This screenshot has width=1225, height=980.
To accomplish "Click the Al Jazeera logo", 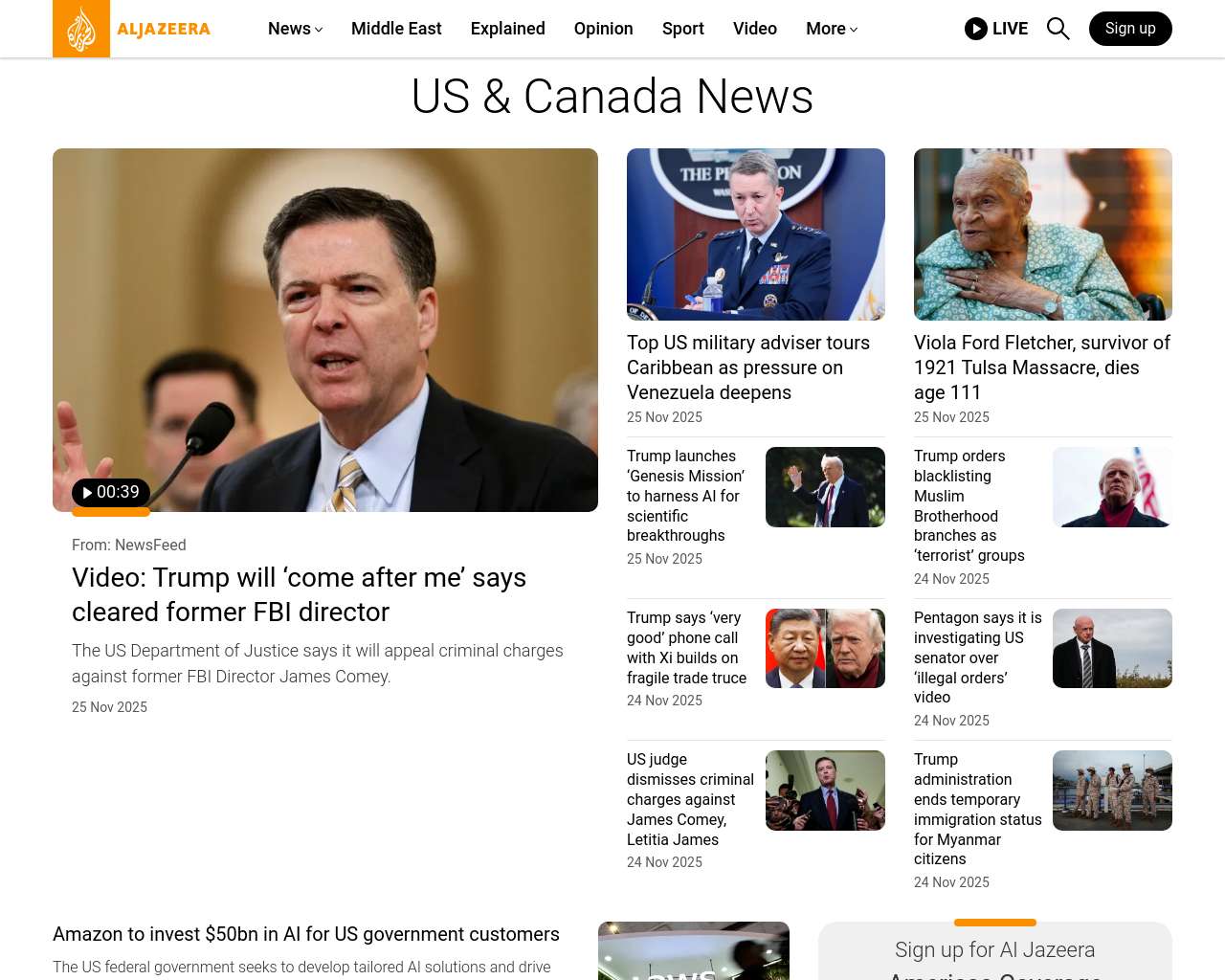I will [132, 29].
